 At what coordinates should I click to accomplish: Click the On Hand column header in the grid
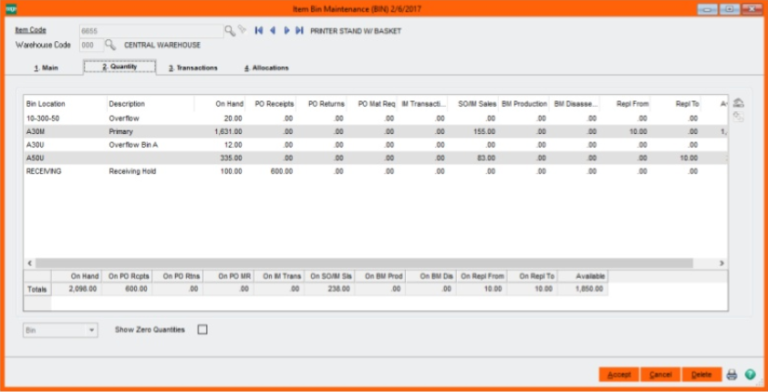click(220, 104)
